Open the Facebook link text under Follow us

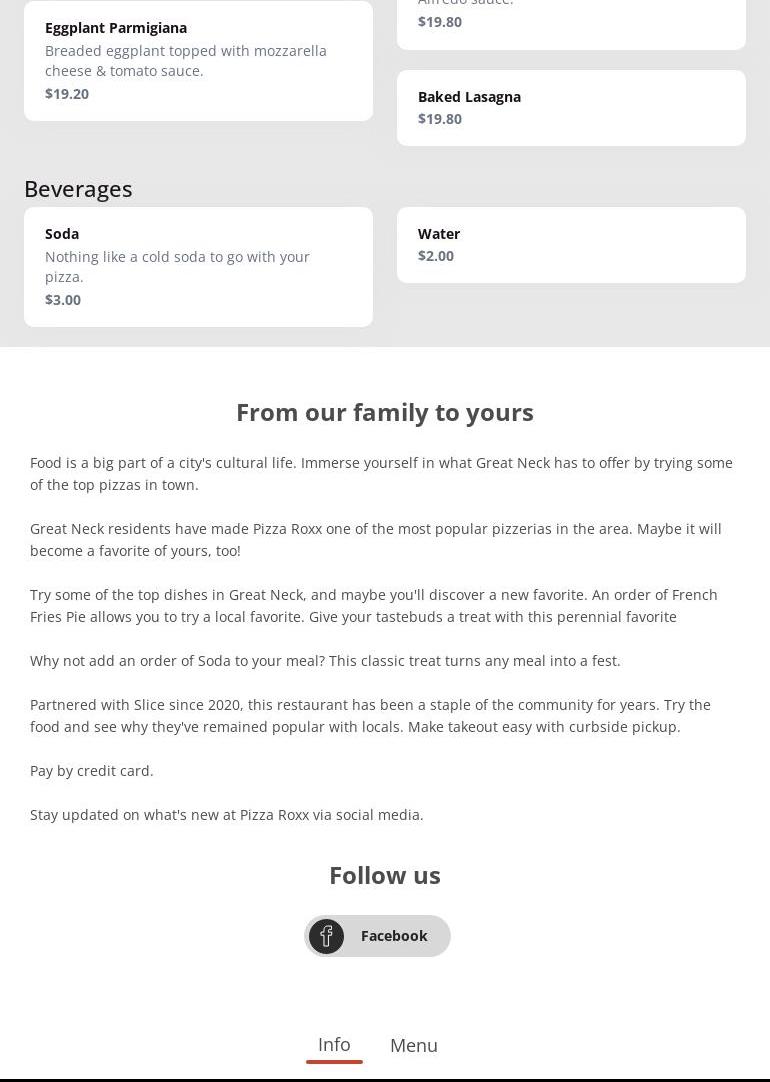(x=394, y=936)
